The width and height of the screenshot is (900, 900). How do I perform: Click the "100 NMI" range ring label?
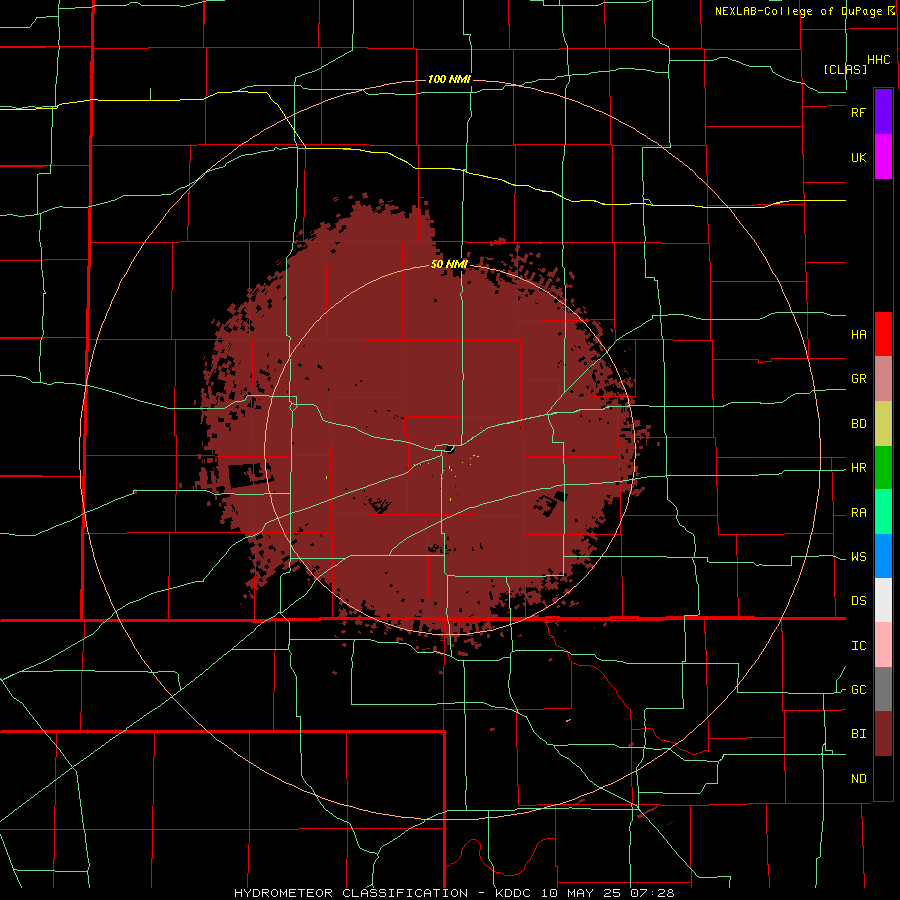tap(449, 79)
